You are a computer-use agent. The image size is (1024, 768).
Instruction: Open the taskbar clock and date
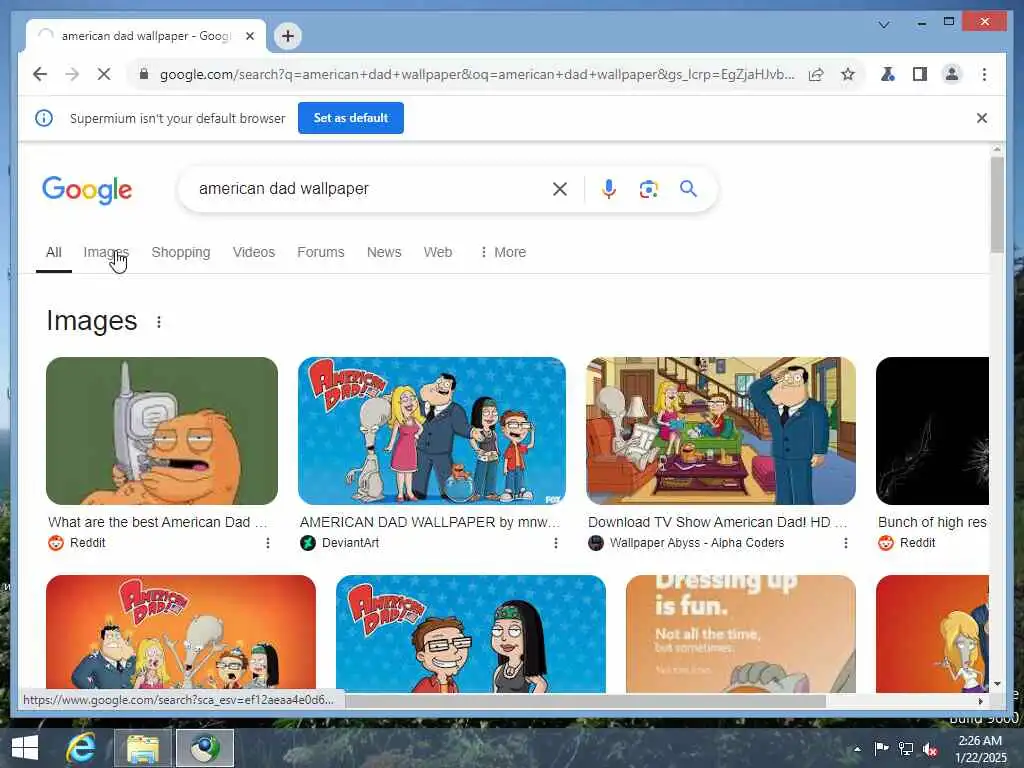[980, 748]
